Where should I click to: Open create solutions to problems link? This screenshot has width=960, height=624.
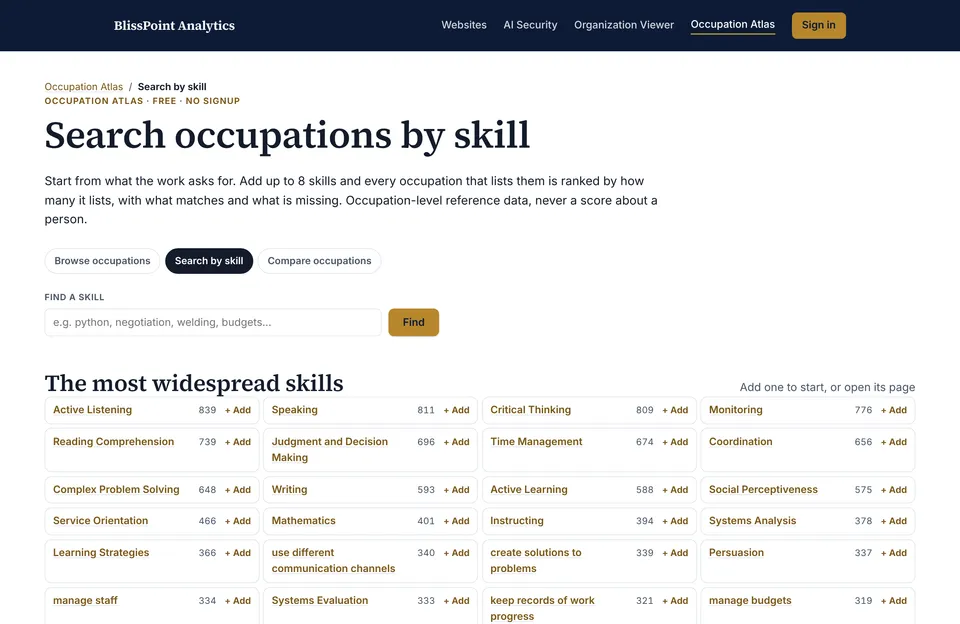pyautogui.click(x=536, y=560)
